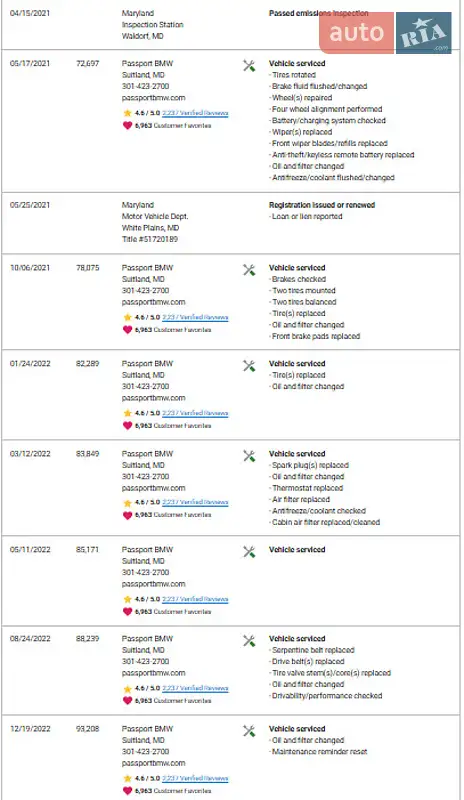Click the service icon for 03/12/2022 record
The height and width of the screenshot is (800, 464).
249,456
